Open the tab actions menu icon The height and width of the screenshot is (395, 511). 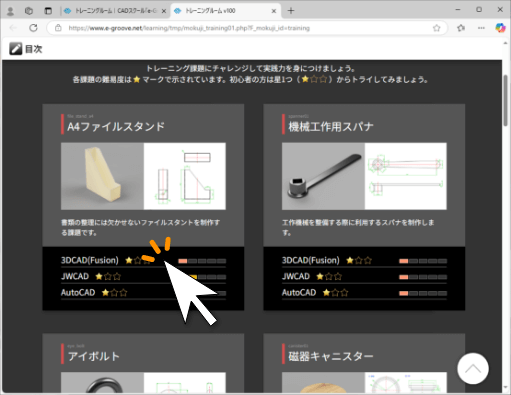(48, 11)
